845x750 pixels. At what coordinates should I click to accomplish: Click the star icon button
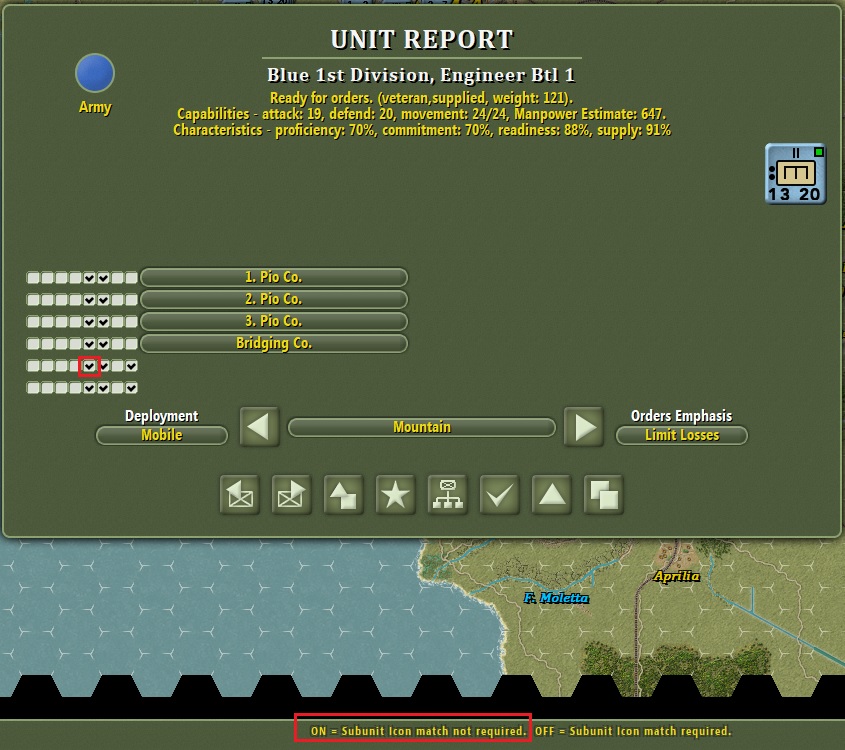click(396, 495)
